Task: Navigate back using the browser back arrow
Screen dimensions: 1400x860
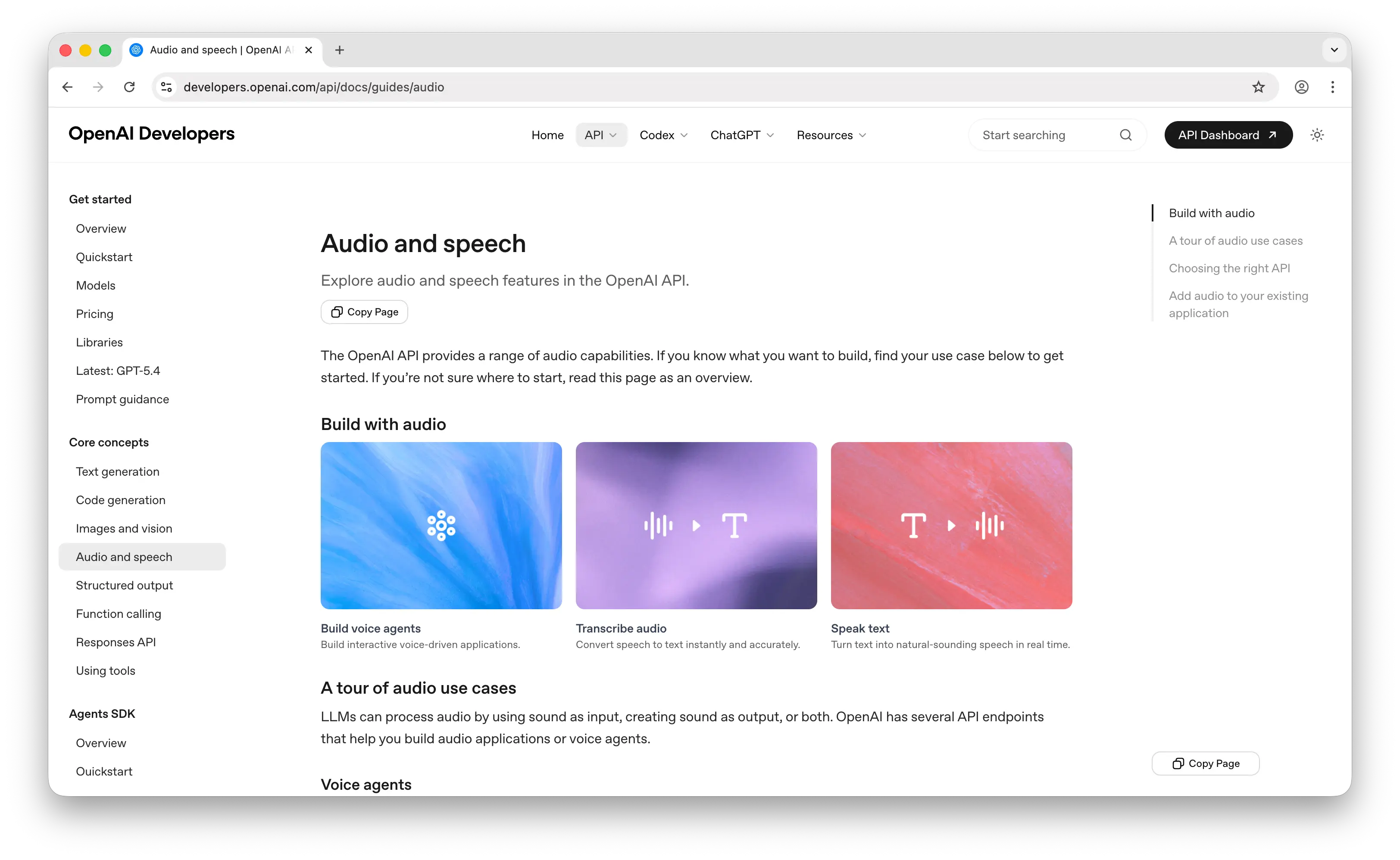Action: [67, 87]
